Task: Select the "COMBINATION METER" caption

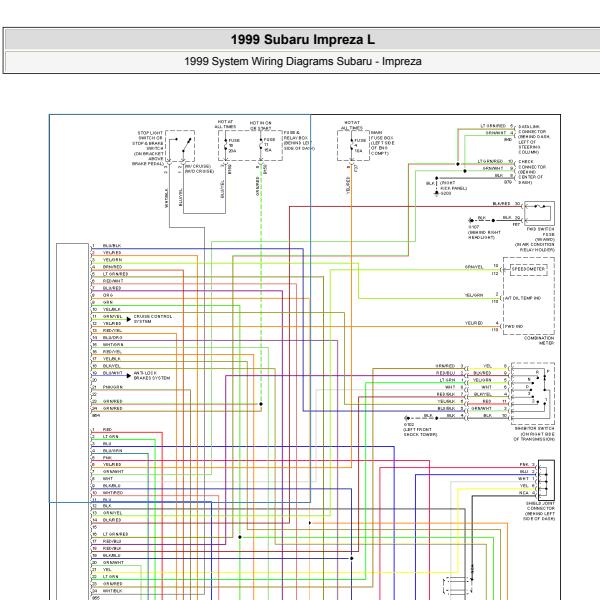Action: [x=539, y=341]
